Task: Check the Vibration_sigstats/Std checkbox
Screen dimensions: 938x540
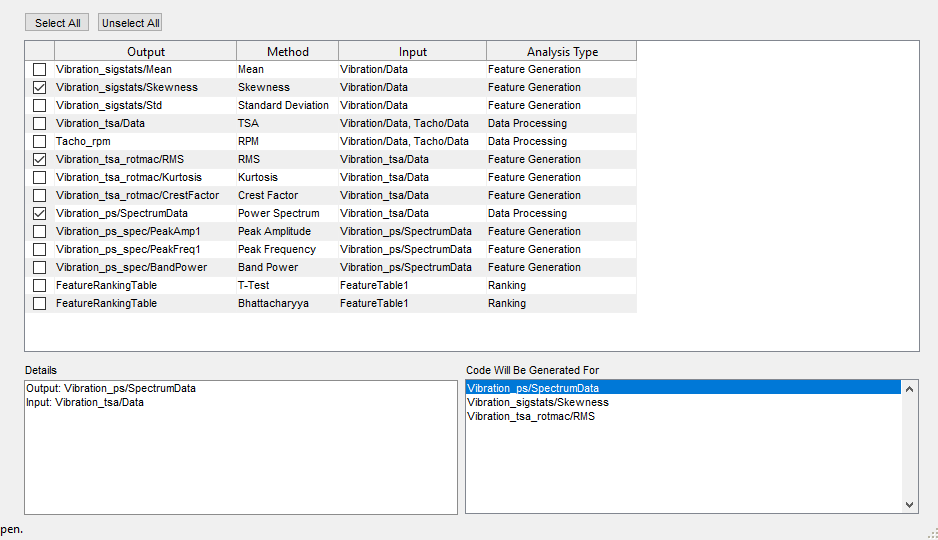Action: [40, 106]
